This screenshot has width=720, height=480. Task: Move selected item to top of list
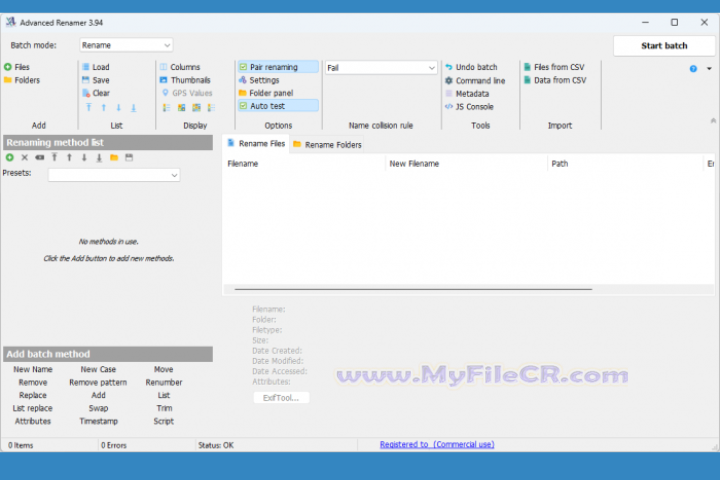tap(89, 107)
